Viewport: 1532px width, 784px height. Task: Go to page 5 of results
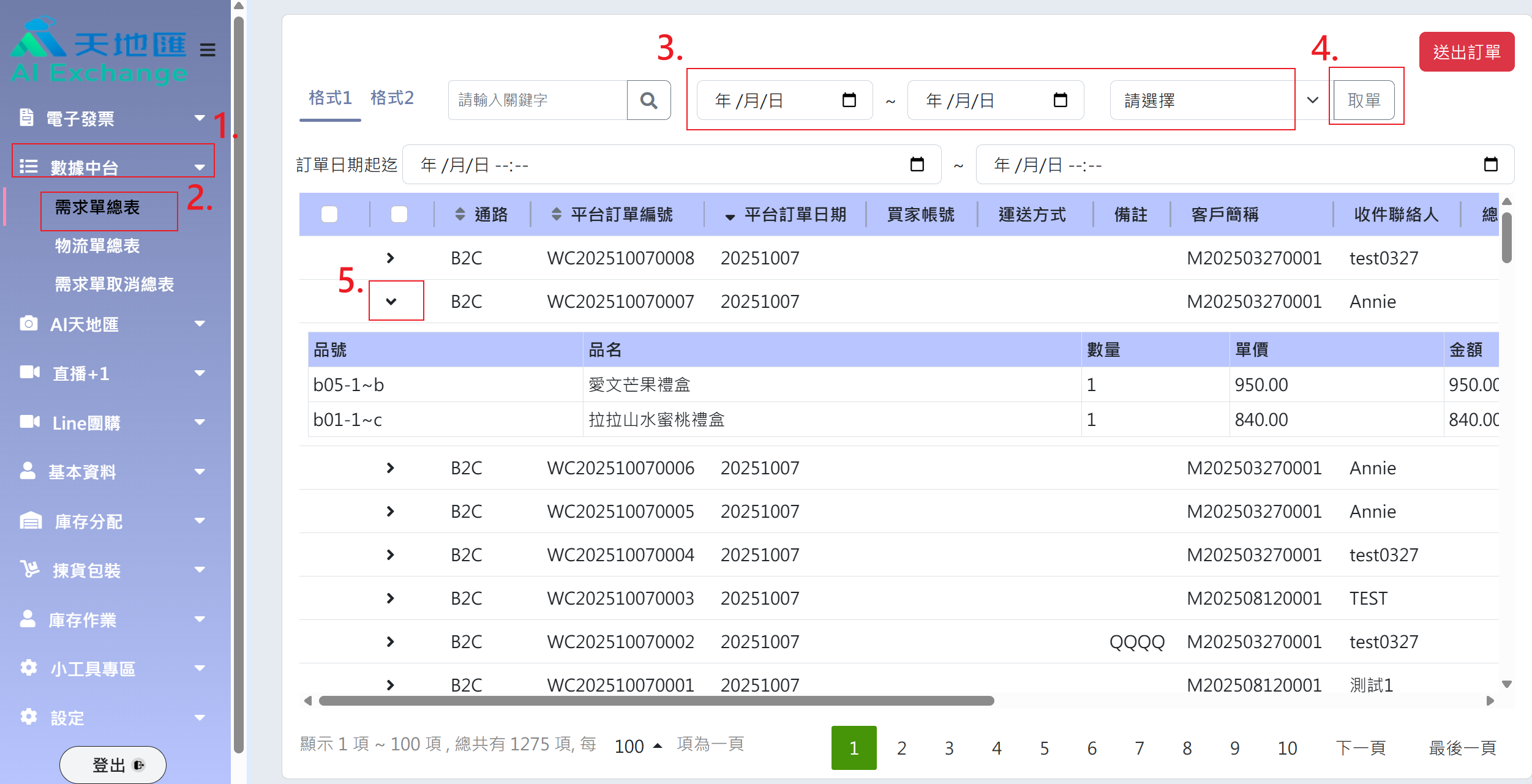coord(1044,748)
